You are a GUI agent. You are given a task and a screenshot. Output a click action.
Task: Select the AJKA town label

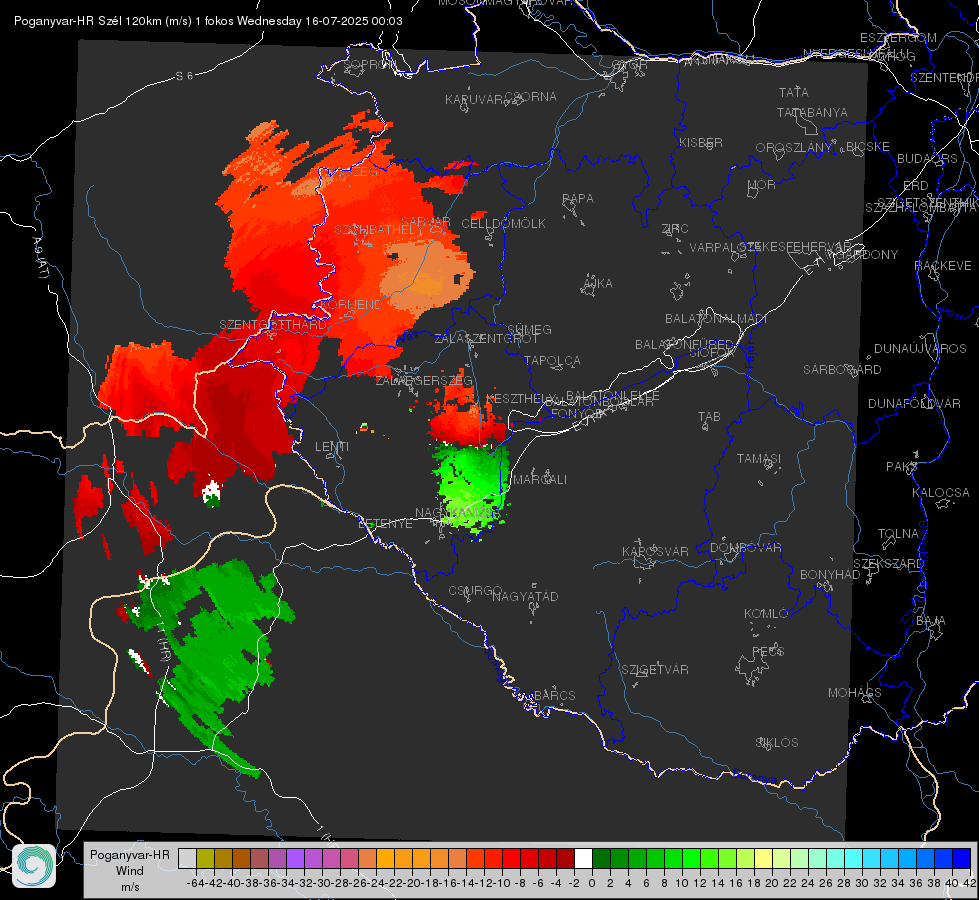[x=598, y=284]
